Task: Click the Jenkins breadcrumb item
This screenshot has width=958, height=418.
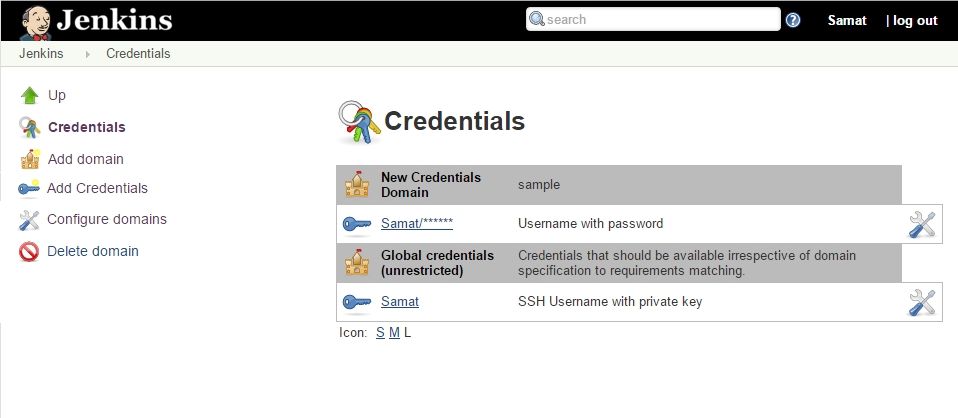Action: 41,54
